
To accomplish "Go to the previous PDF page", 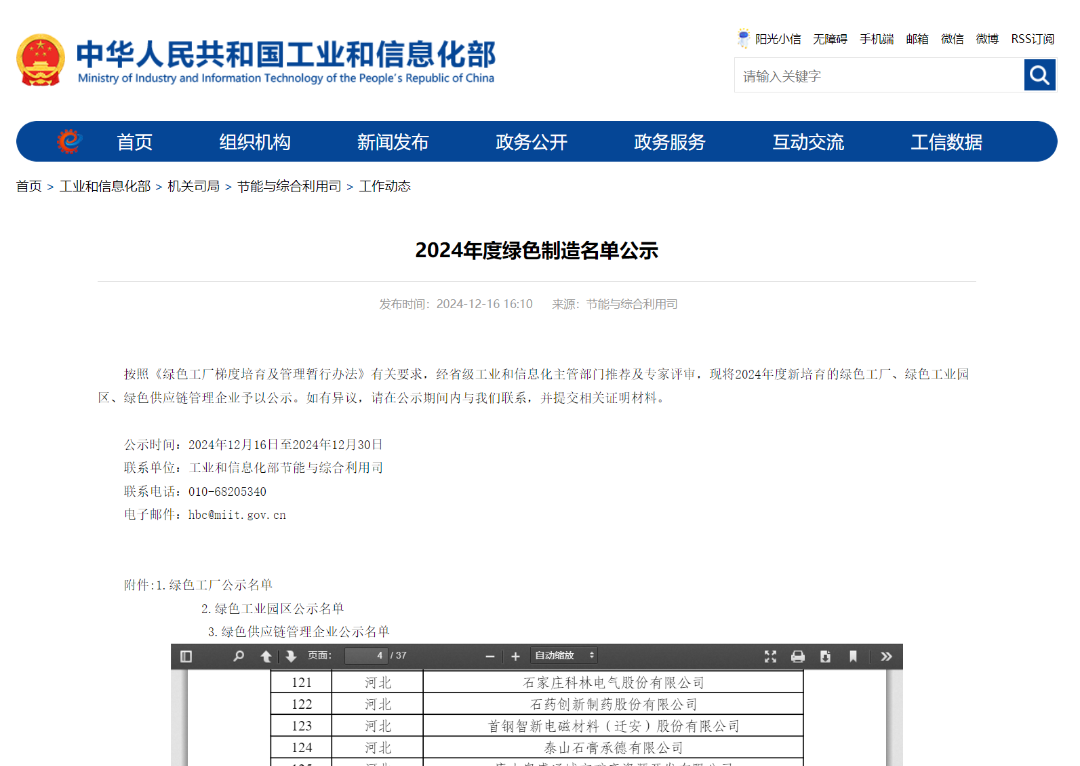I will (x=264, y=656).
